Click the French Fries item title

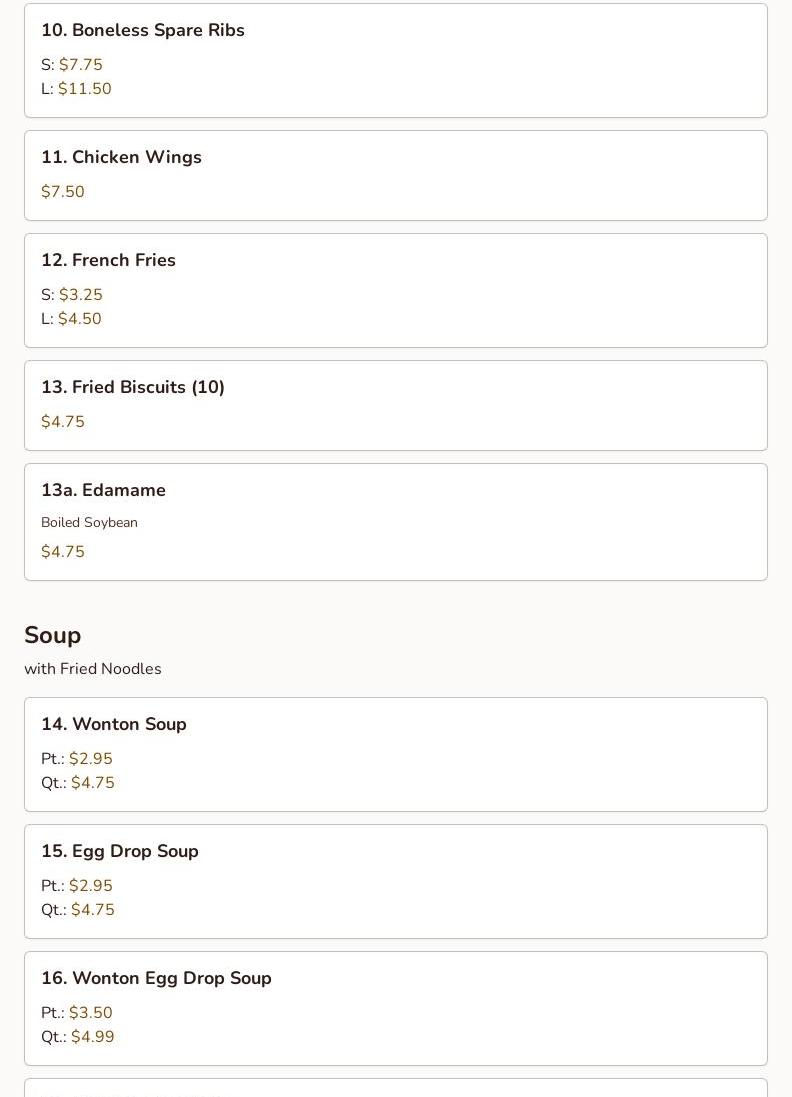[108, 261]
